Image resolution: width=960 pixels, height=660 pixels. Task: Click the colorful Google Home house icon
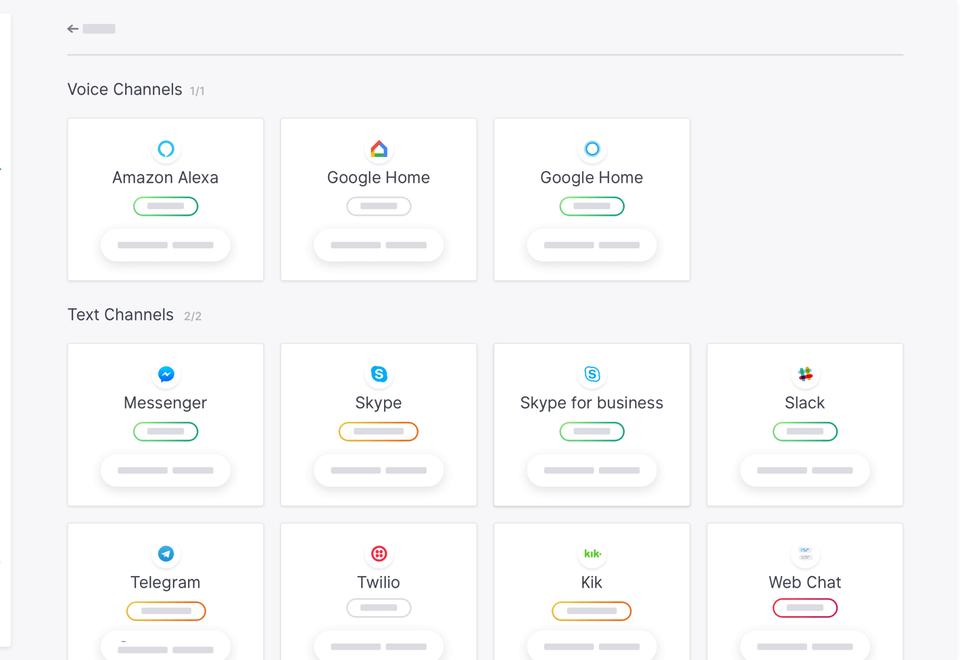pos(379,149)
